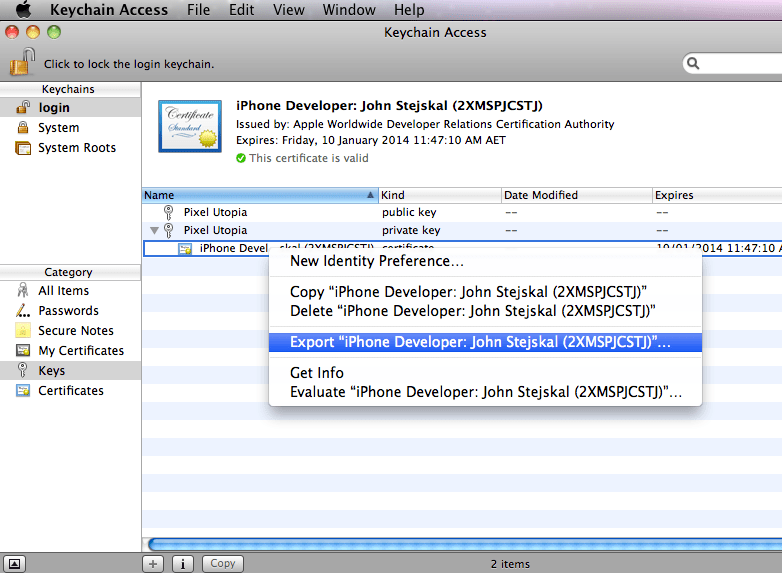Choose Export "iPhone Developer" in context menu
The width and height of the screenshot is (782, 573).
485,342
